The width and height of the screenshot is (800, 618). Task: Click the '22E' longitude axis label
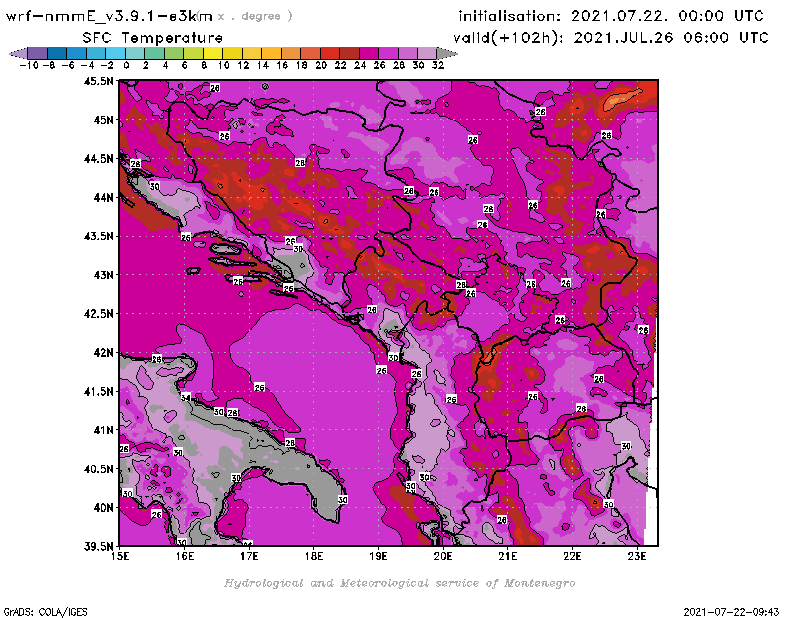coord(572,556)
